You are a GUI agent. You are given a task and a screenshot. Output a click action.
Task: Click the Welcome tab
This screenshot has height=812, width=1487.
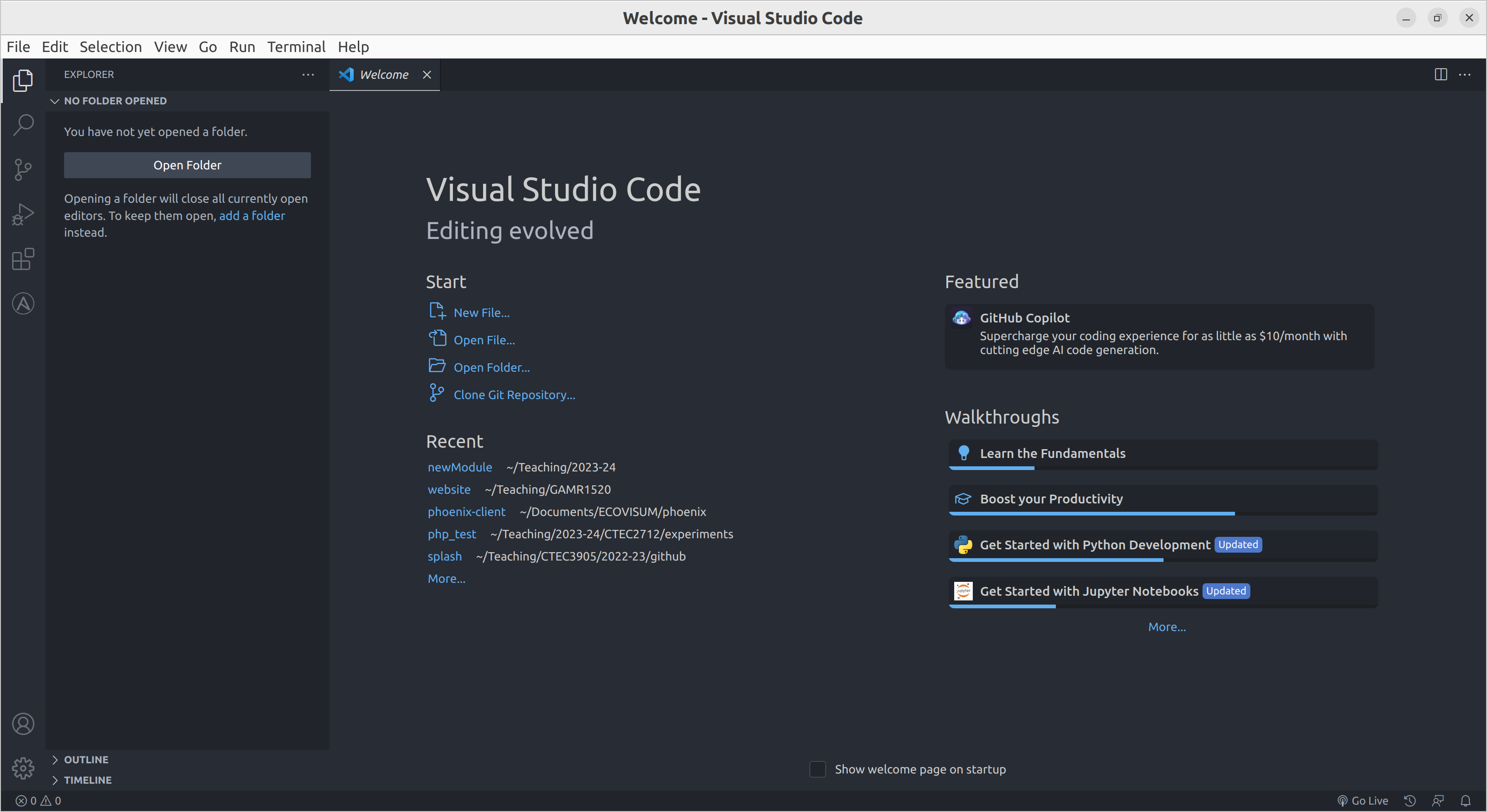tap(384, 74)
